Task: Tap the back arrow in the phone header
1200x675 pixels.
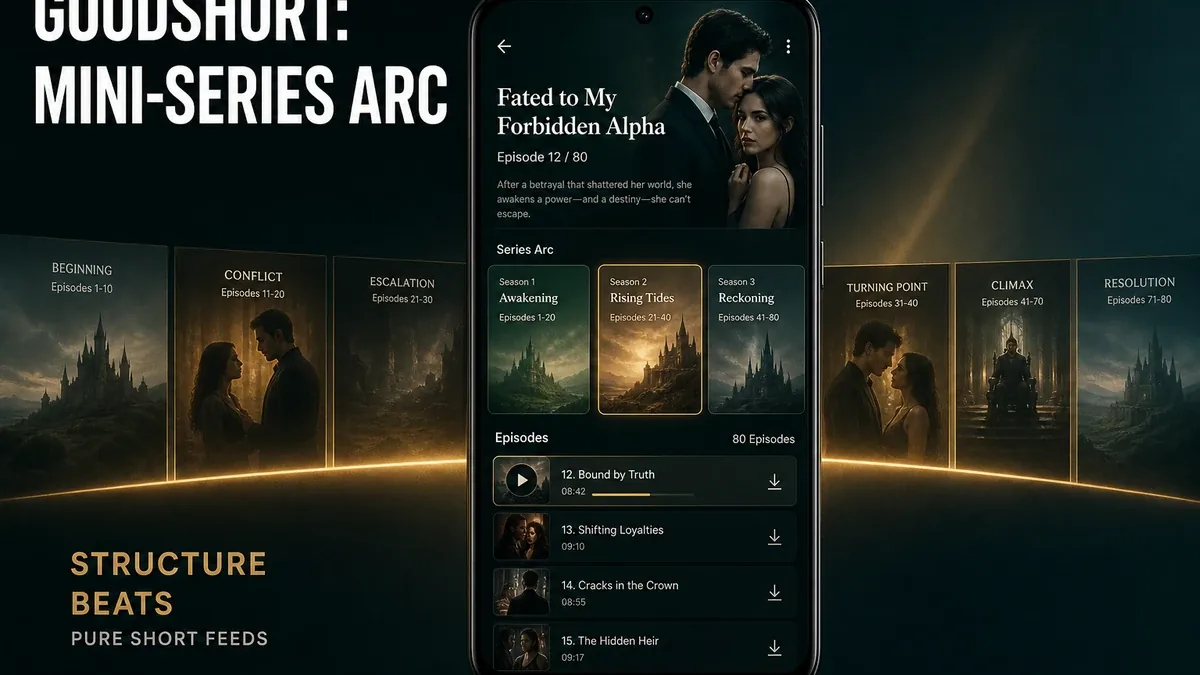Action: 504,46
